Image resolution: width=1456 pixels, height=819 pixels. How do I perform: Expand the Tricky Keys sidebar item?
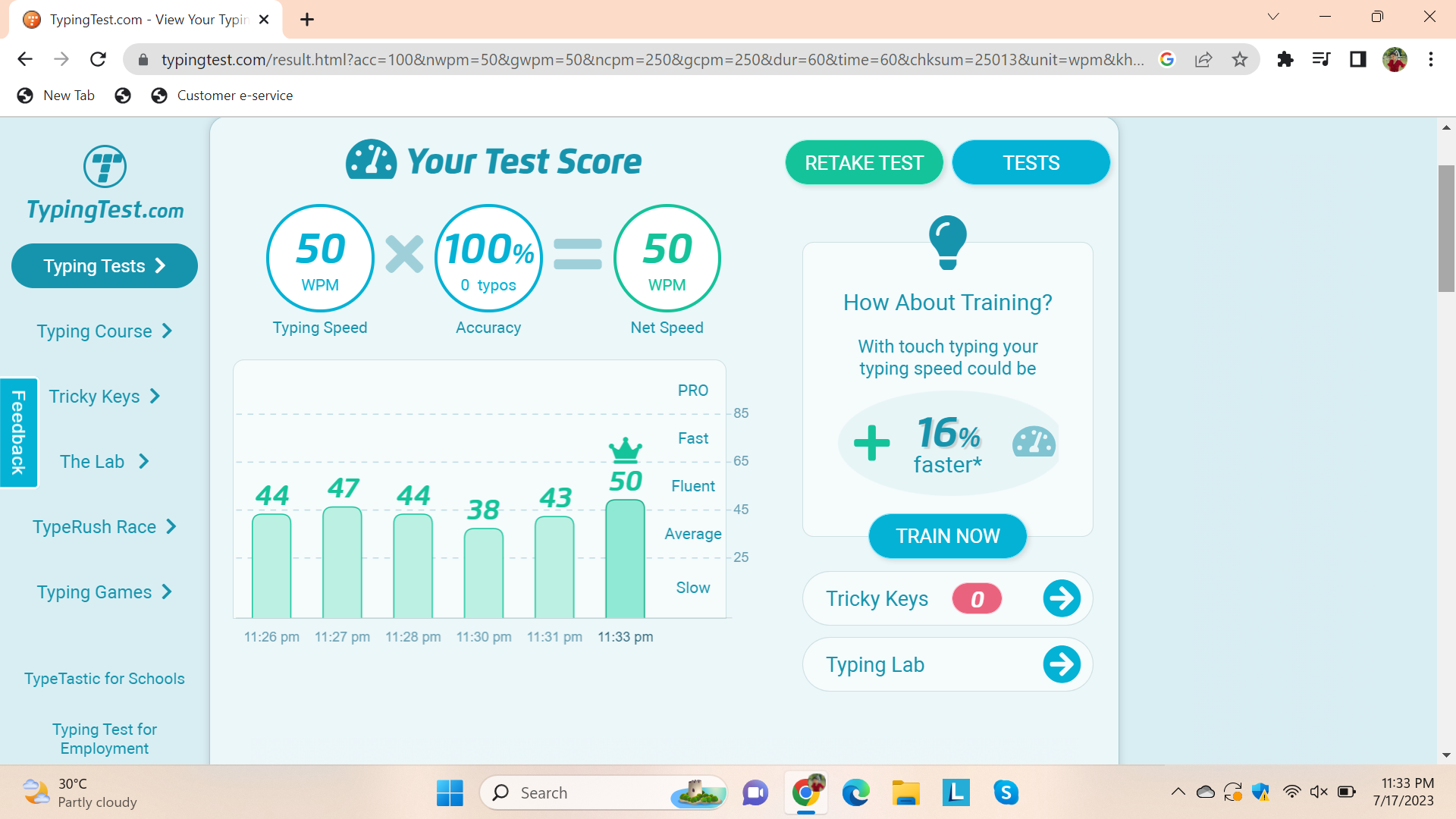click(x=105, y=397)
